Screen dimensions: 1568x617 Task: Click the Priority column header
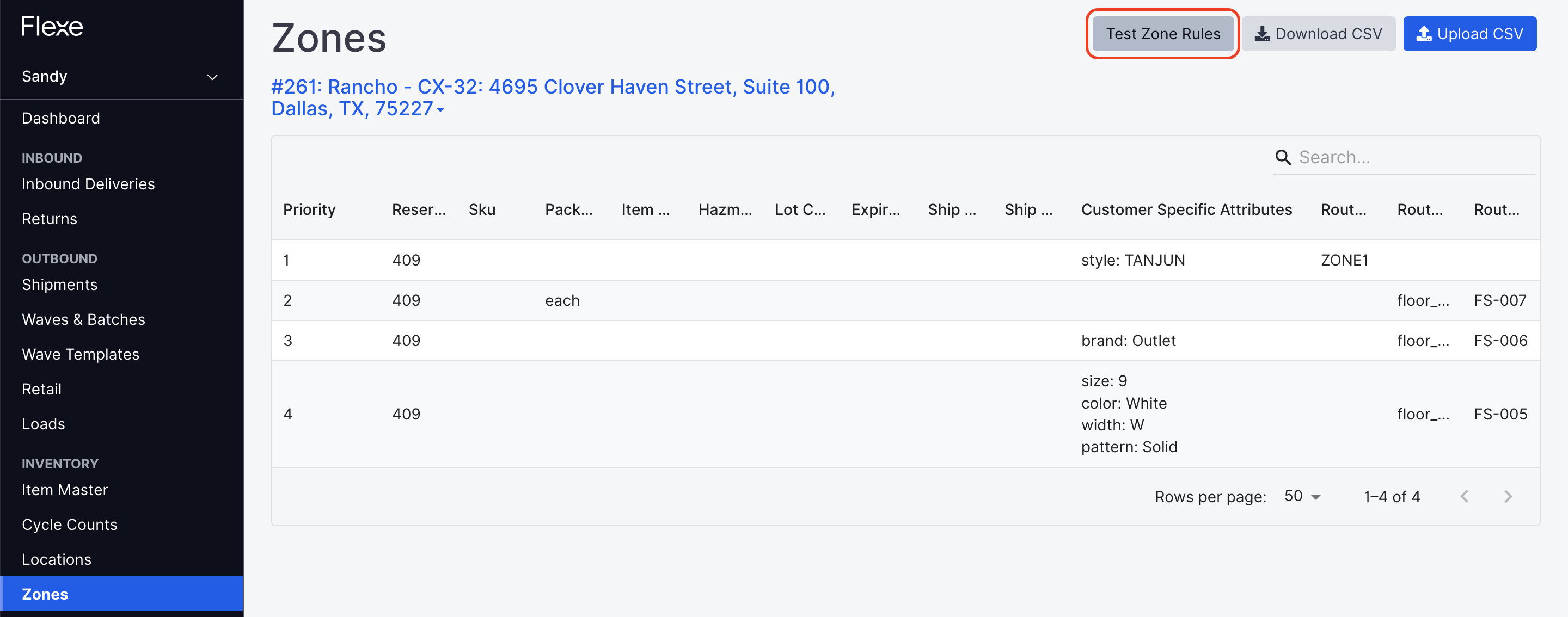tap(309, 209)
